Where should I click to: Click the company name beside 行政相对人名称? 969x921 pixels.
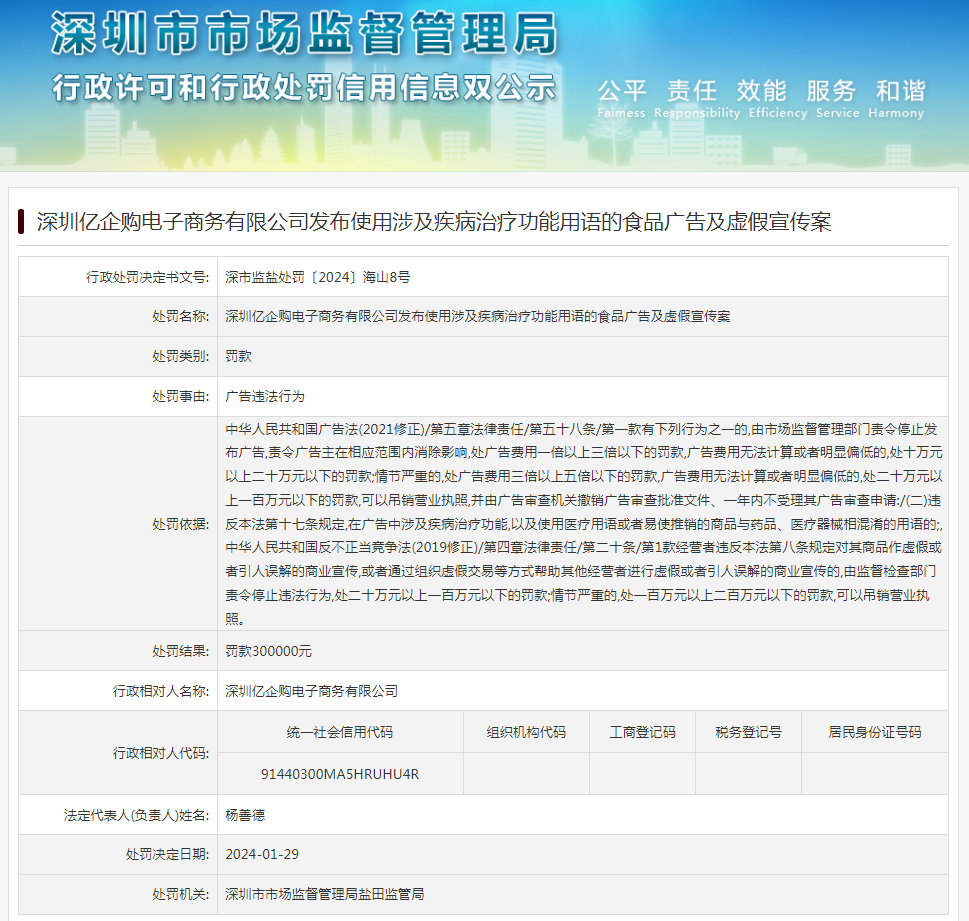(x=311, y=691)
